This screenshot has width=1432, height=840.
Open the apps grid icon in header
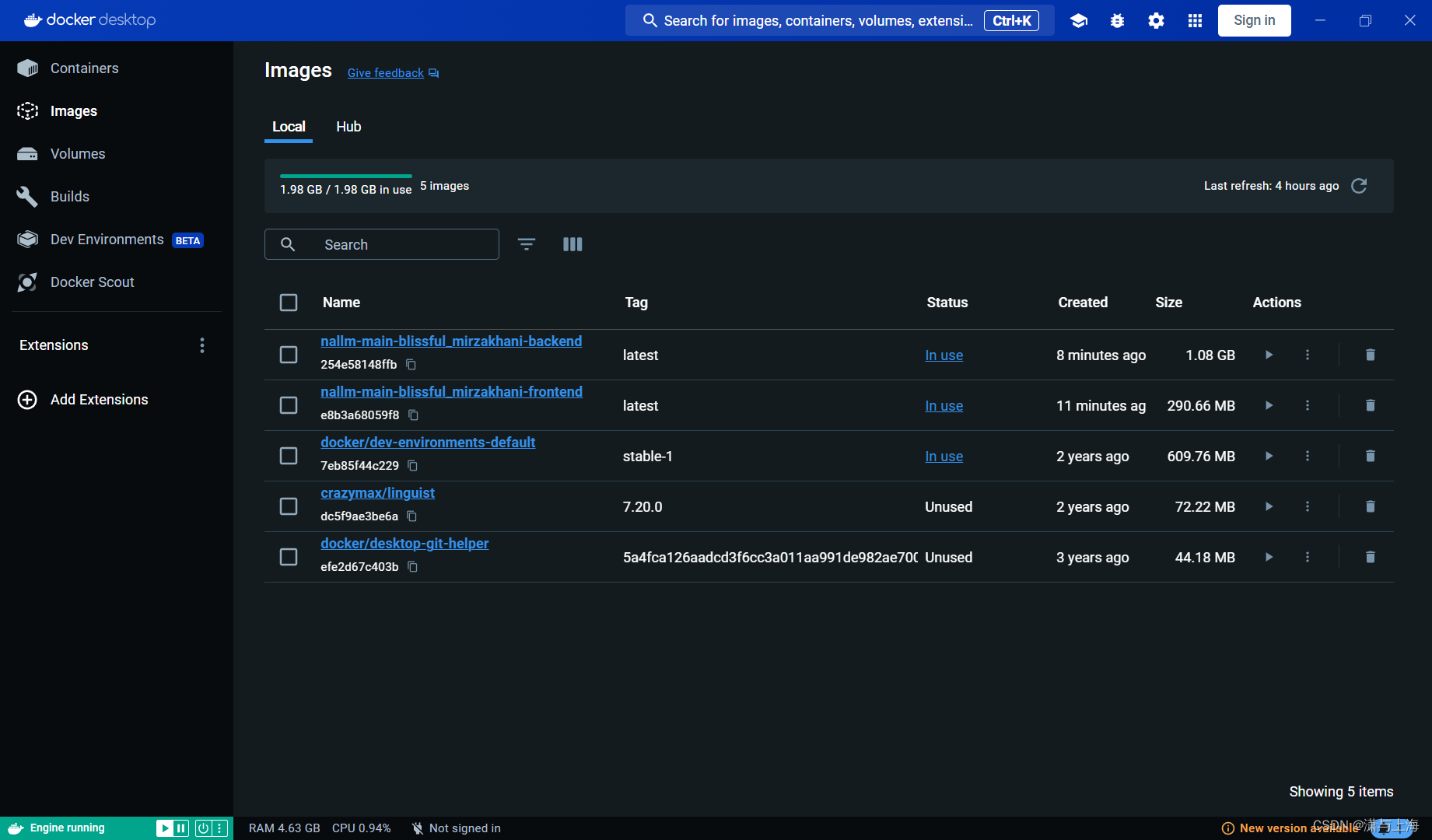tap(1195, 21)
